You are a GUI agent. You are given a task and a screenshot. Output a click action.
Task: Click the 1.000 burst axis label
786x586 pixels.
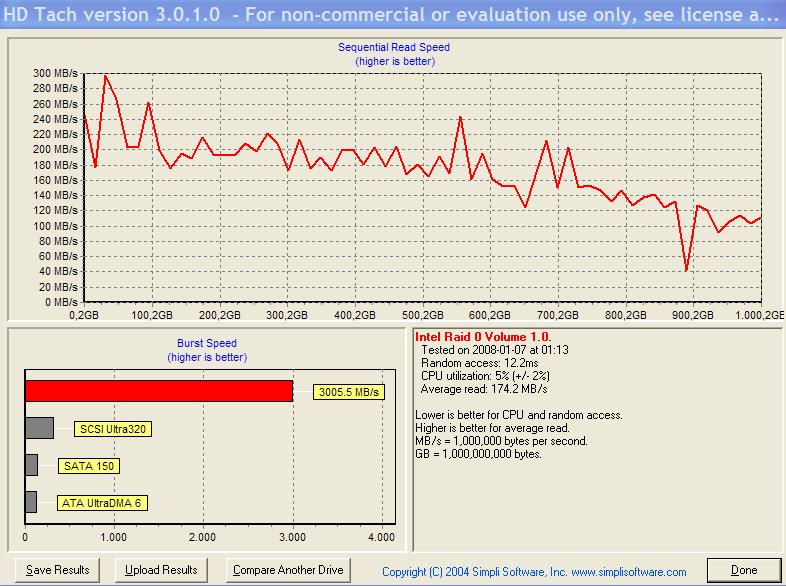point(113,537)
